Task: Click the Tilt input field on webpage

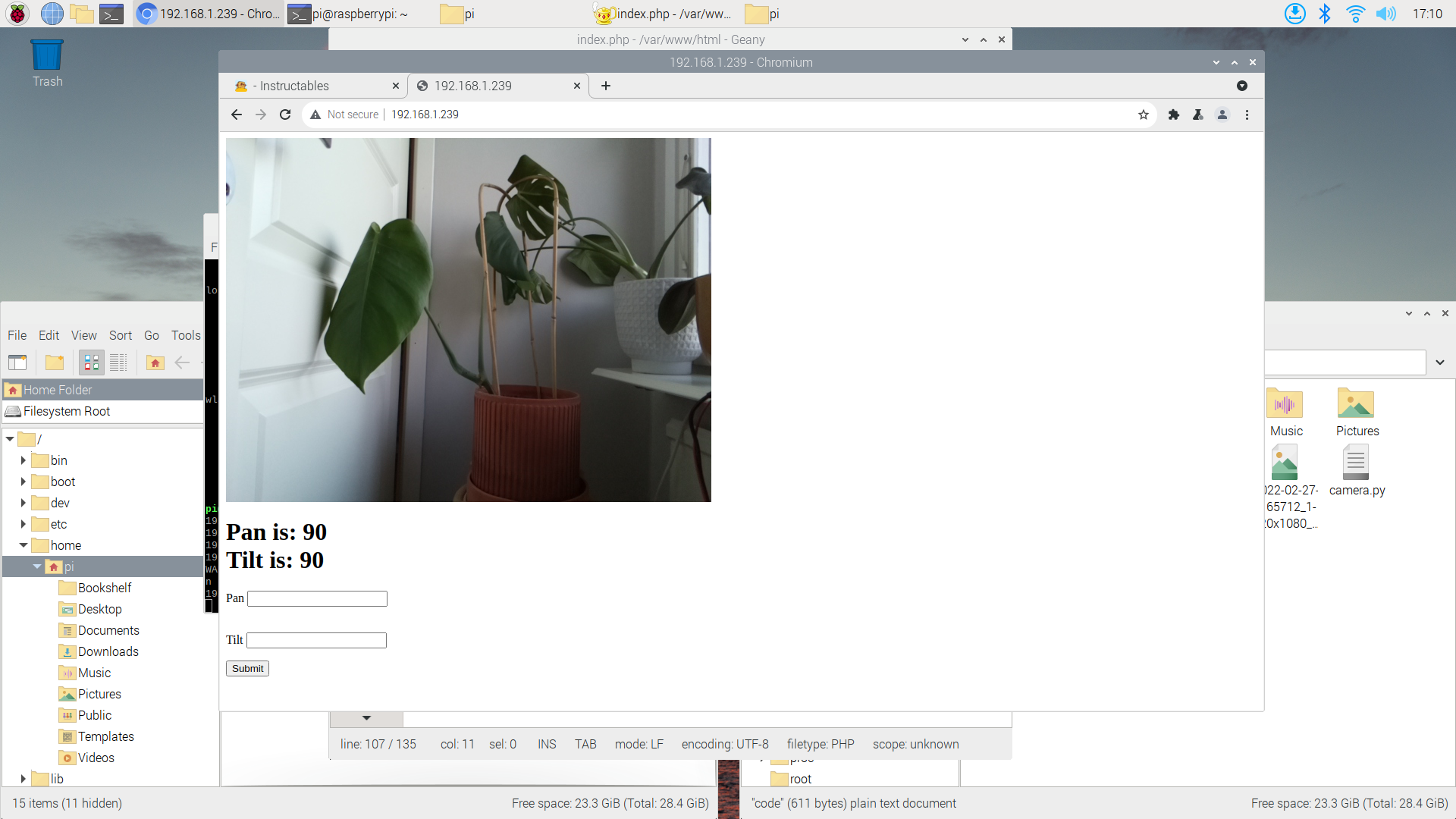Action: (316, 640)
